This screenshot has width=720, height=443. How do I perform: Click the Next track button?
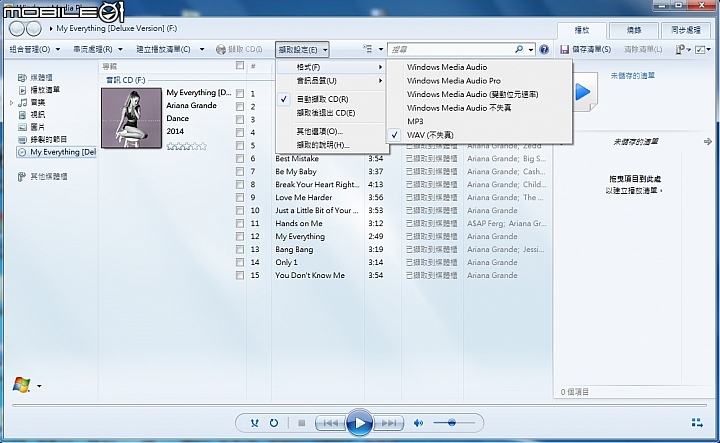point(389,423)
